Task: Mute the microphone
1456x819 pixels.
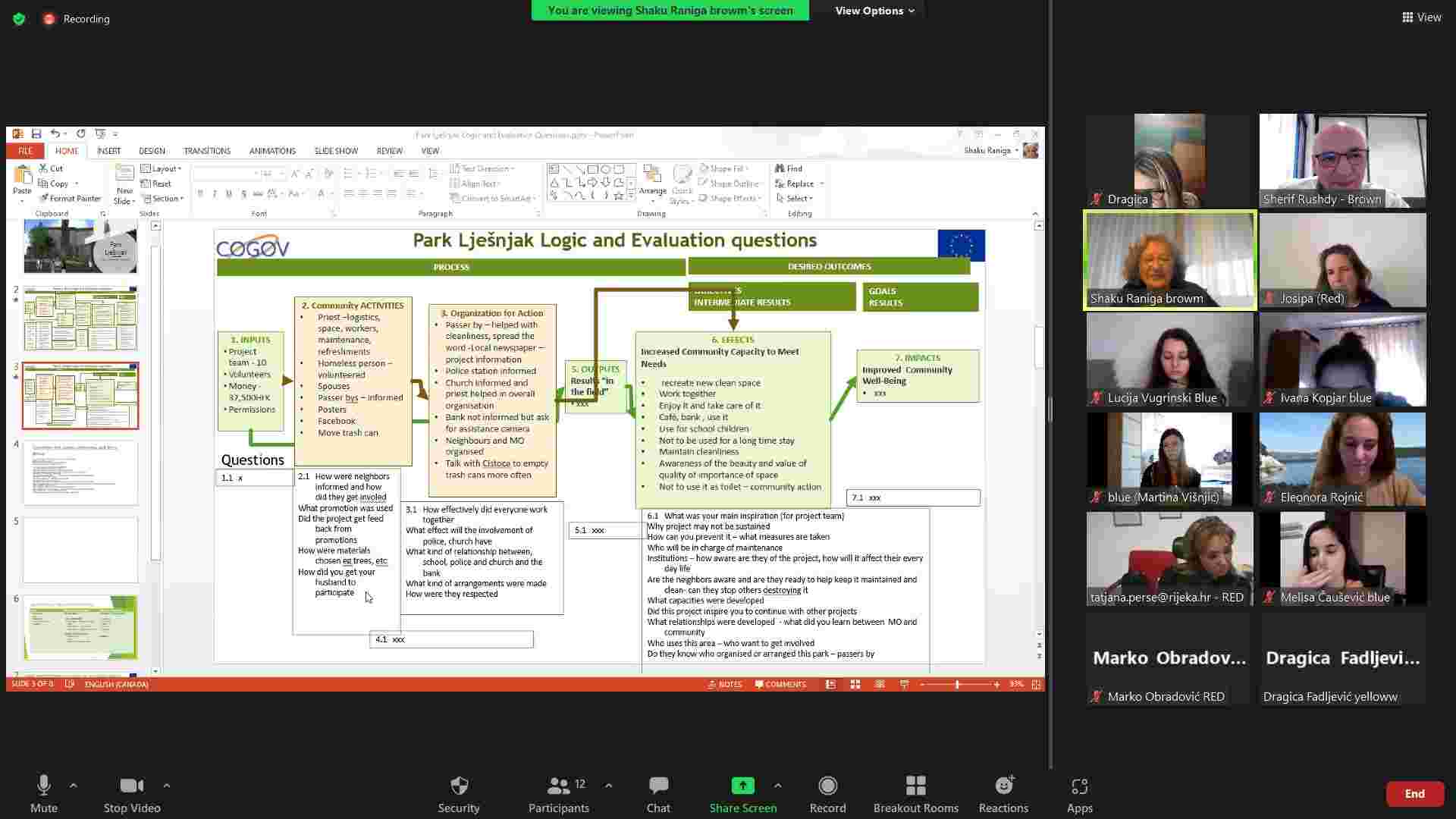Action: pos(44,786)
